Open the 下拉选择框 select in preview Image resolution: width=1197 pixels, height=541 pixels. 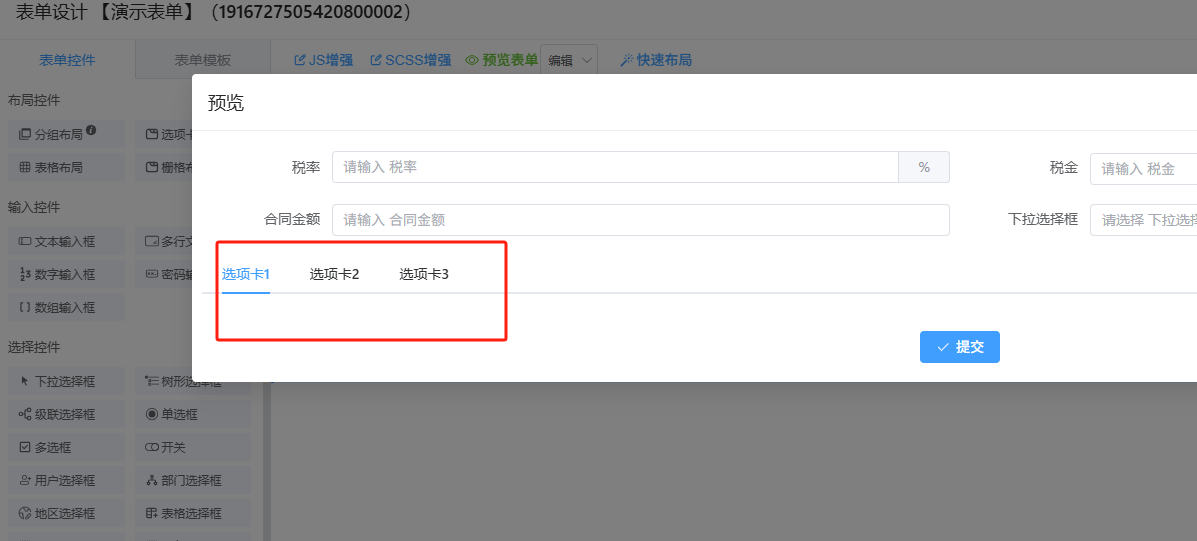[x=1145, y=220]
